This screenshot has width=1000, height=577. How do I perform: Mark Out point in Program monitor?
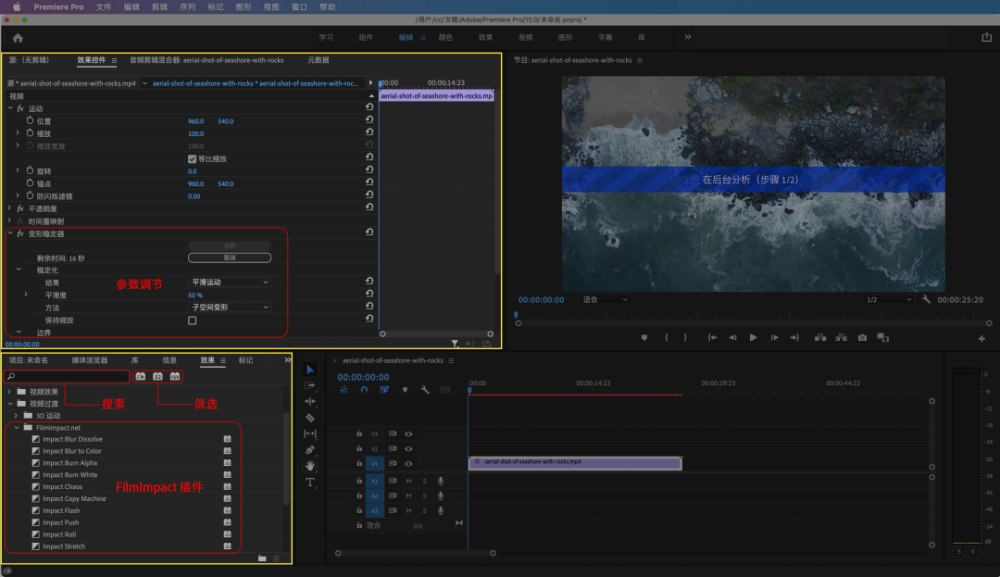pos(686,338)
